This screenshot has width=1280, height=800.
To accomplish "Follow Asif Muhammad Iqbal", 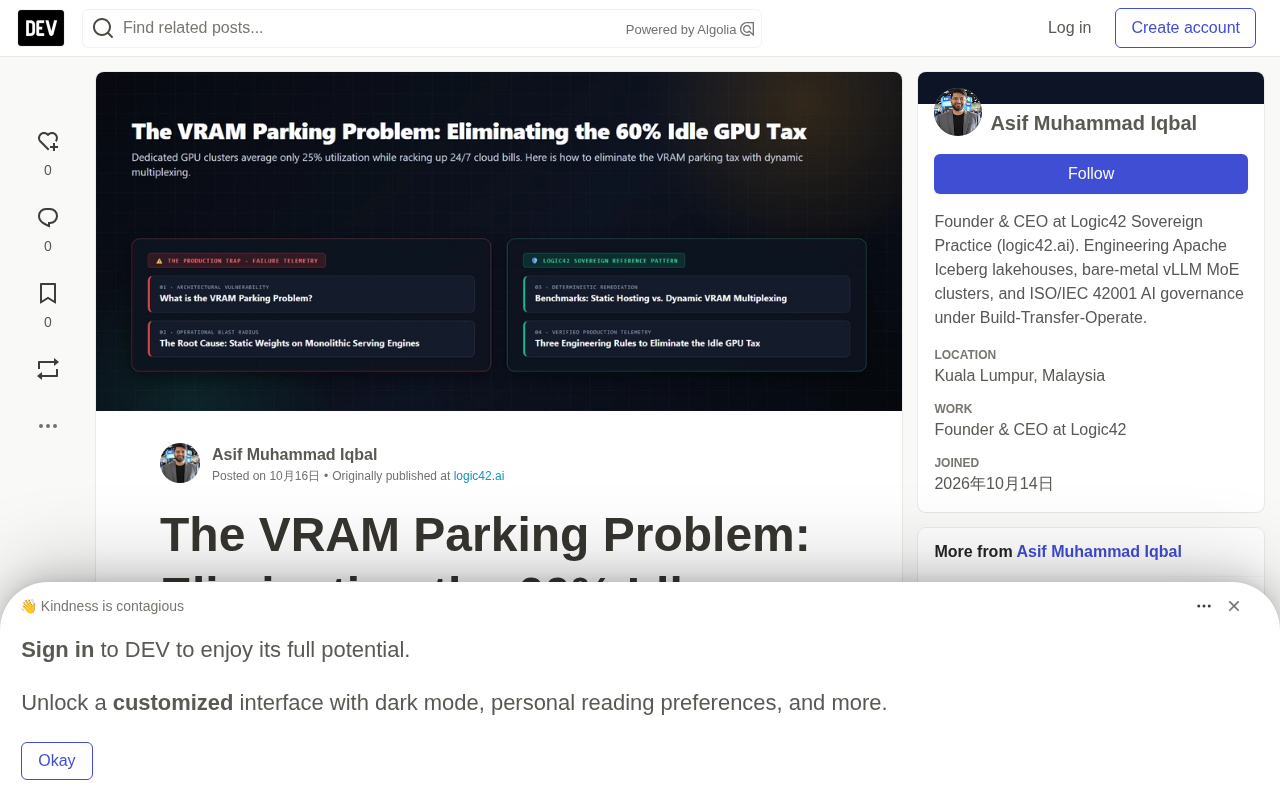I will pos(1091,174).
